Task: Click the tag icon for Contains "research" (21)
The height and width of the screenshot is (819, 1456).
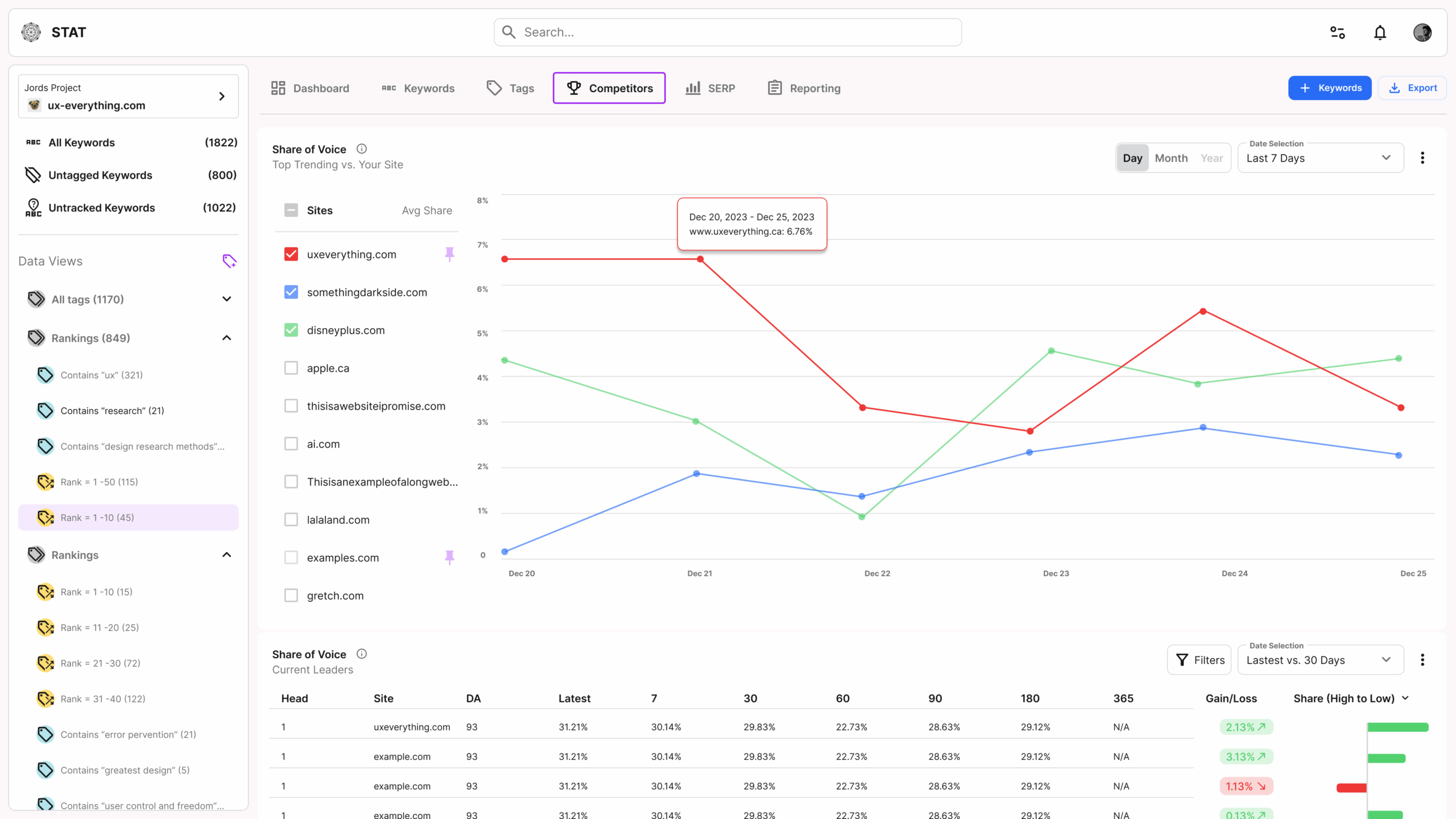Action: (45, 411)
